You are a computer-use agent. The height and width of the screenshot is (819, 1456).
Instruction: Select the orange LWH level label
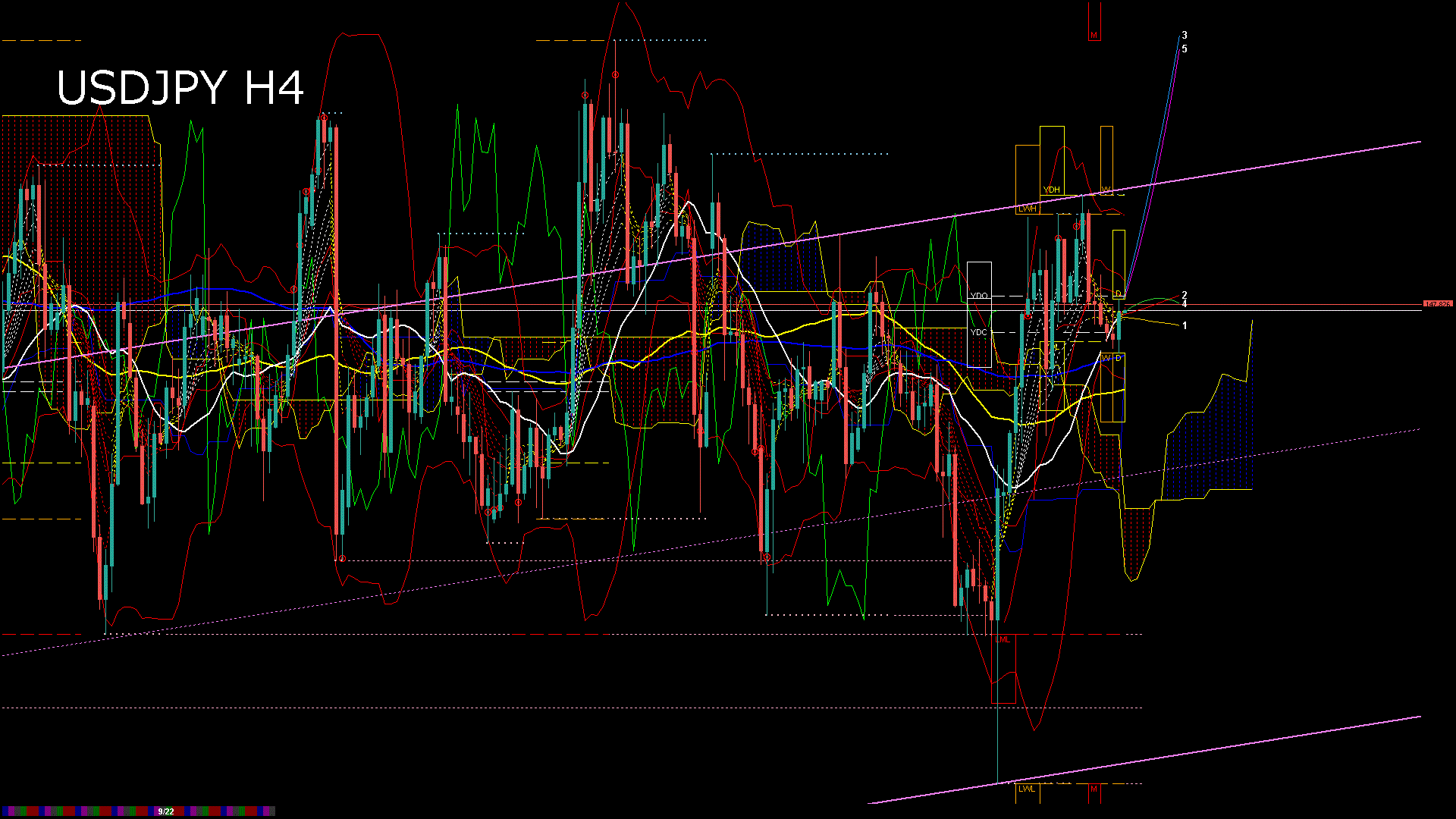tap(1028, 209)
